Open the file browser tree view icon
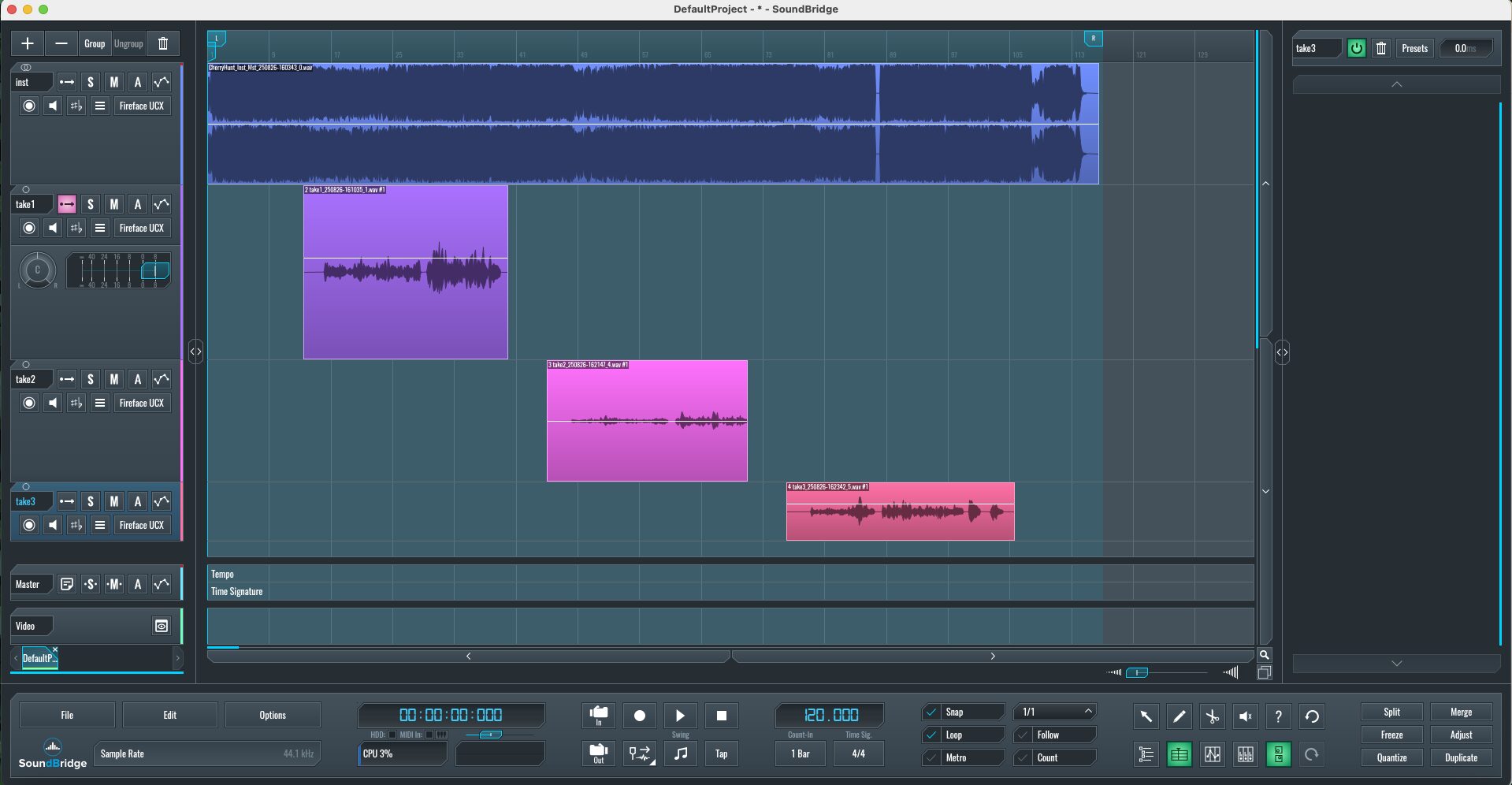Image resolution: width=1512 pixels, height=785 pixels. tap(1146, 754)
